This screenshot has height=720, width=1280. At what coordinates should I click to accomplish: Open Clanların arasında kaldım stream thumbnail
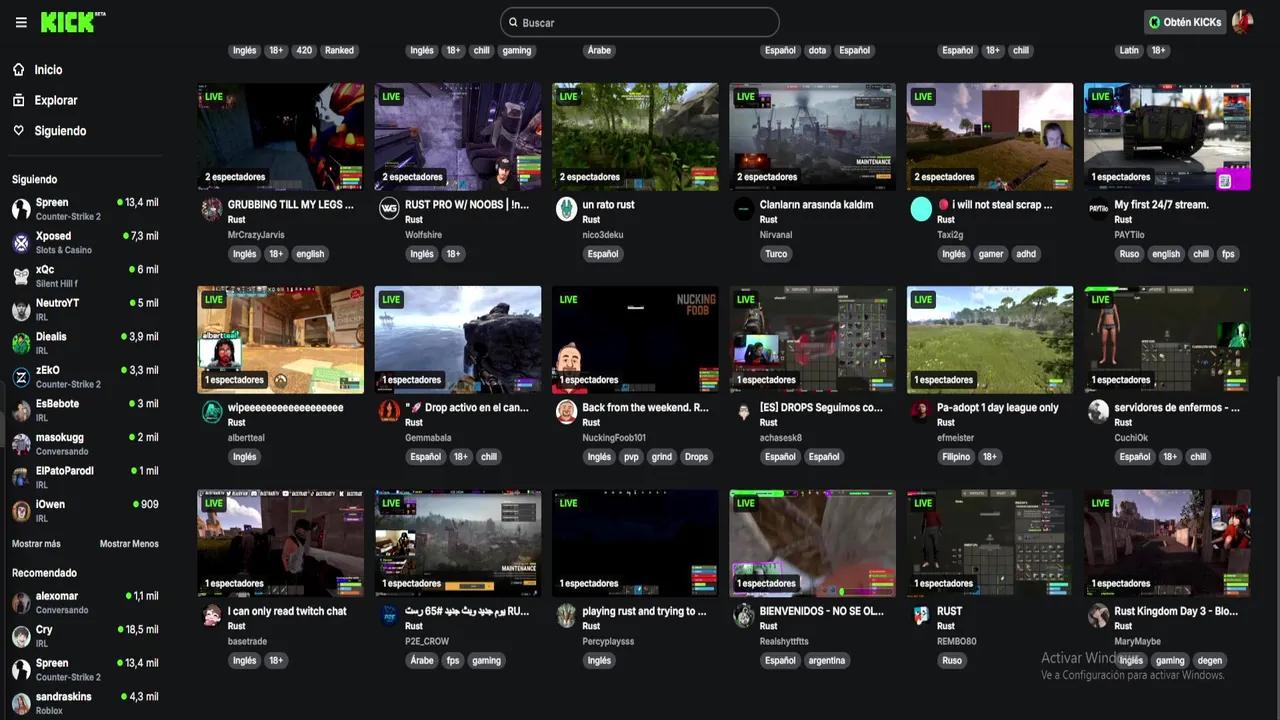813,137
